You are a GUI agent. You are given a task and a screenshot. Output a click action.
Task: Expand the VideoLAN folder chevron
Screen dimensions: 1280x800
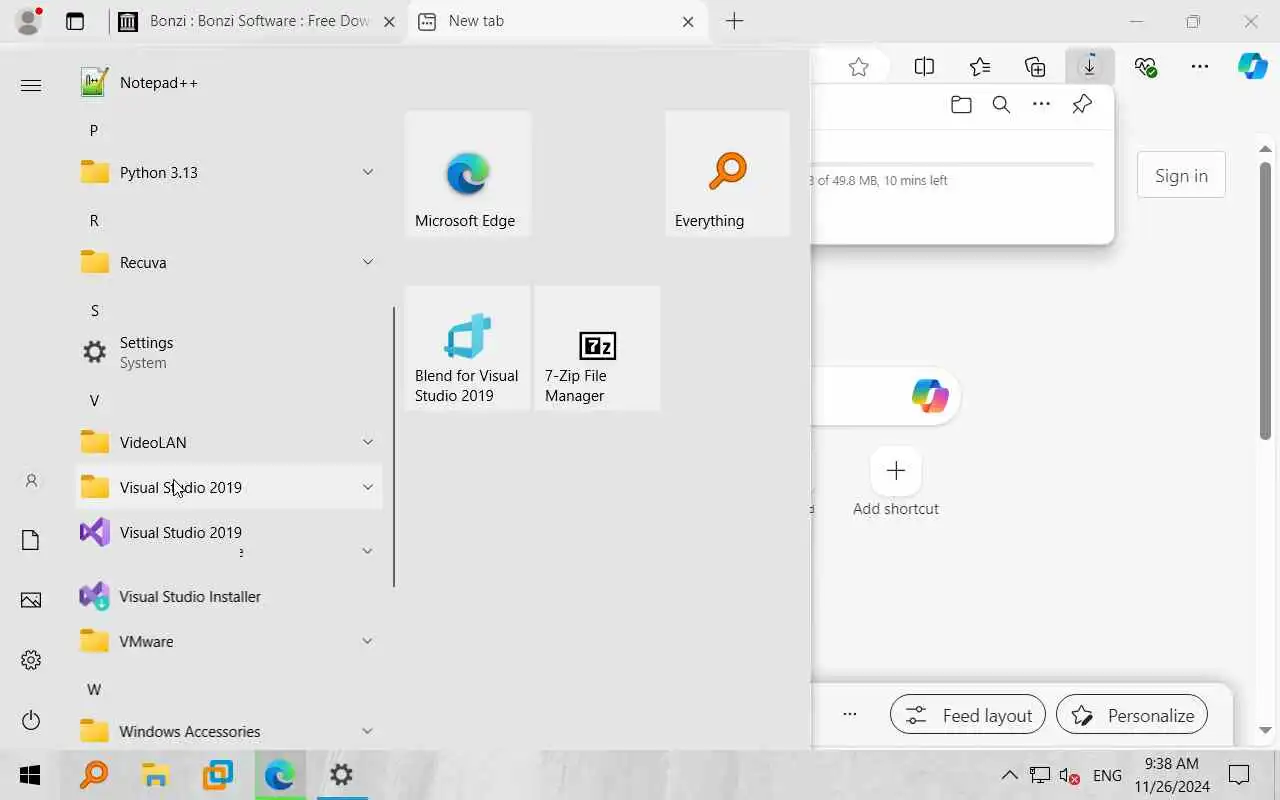[x=367, y=442]
